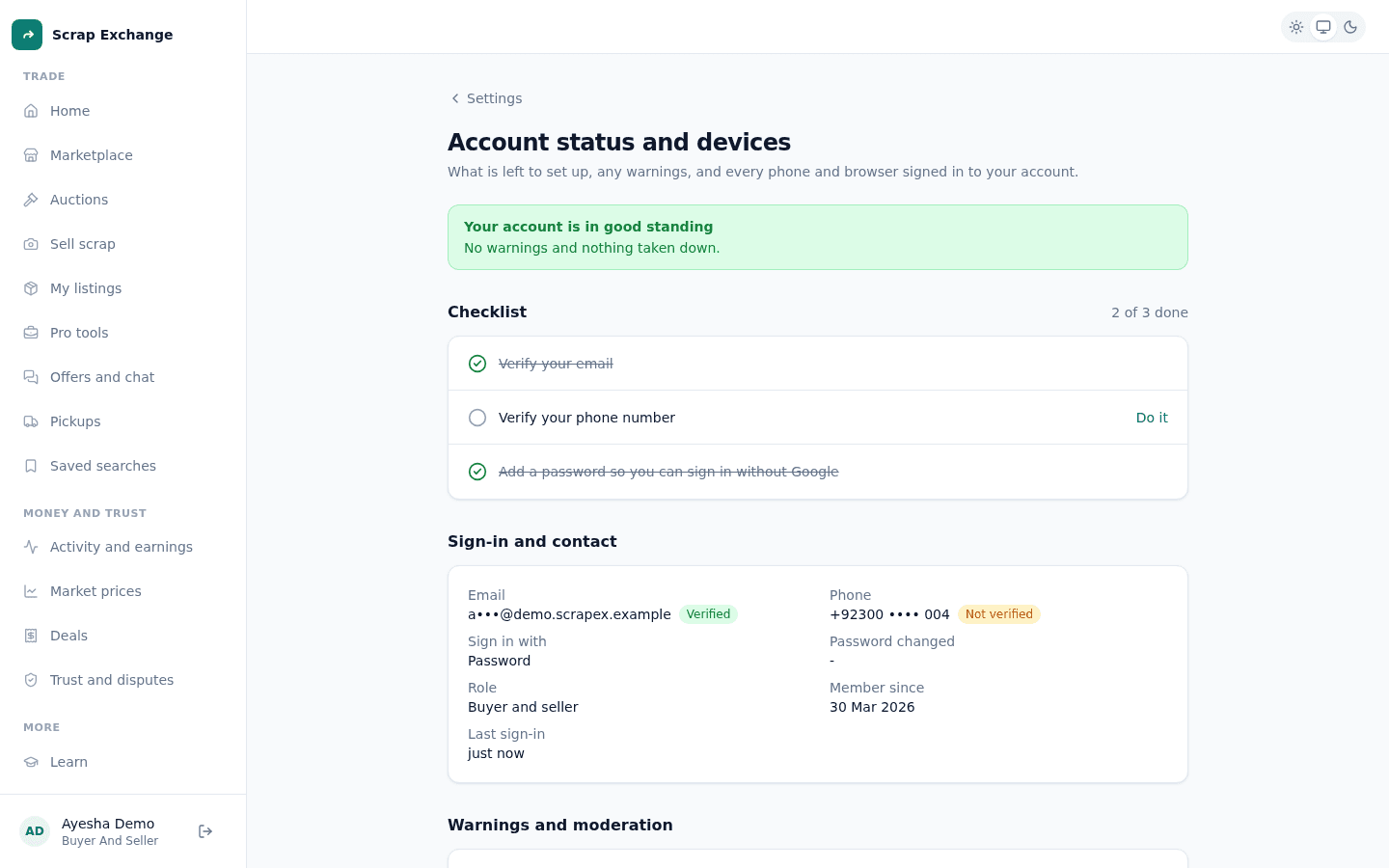
Task: Switch to dark theme
Action: tap(1350, 27)
